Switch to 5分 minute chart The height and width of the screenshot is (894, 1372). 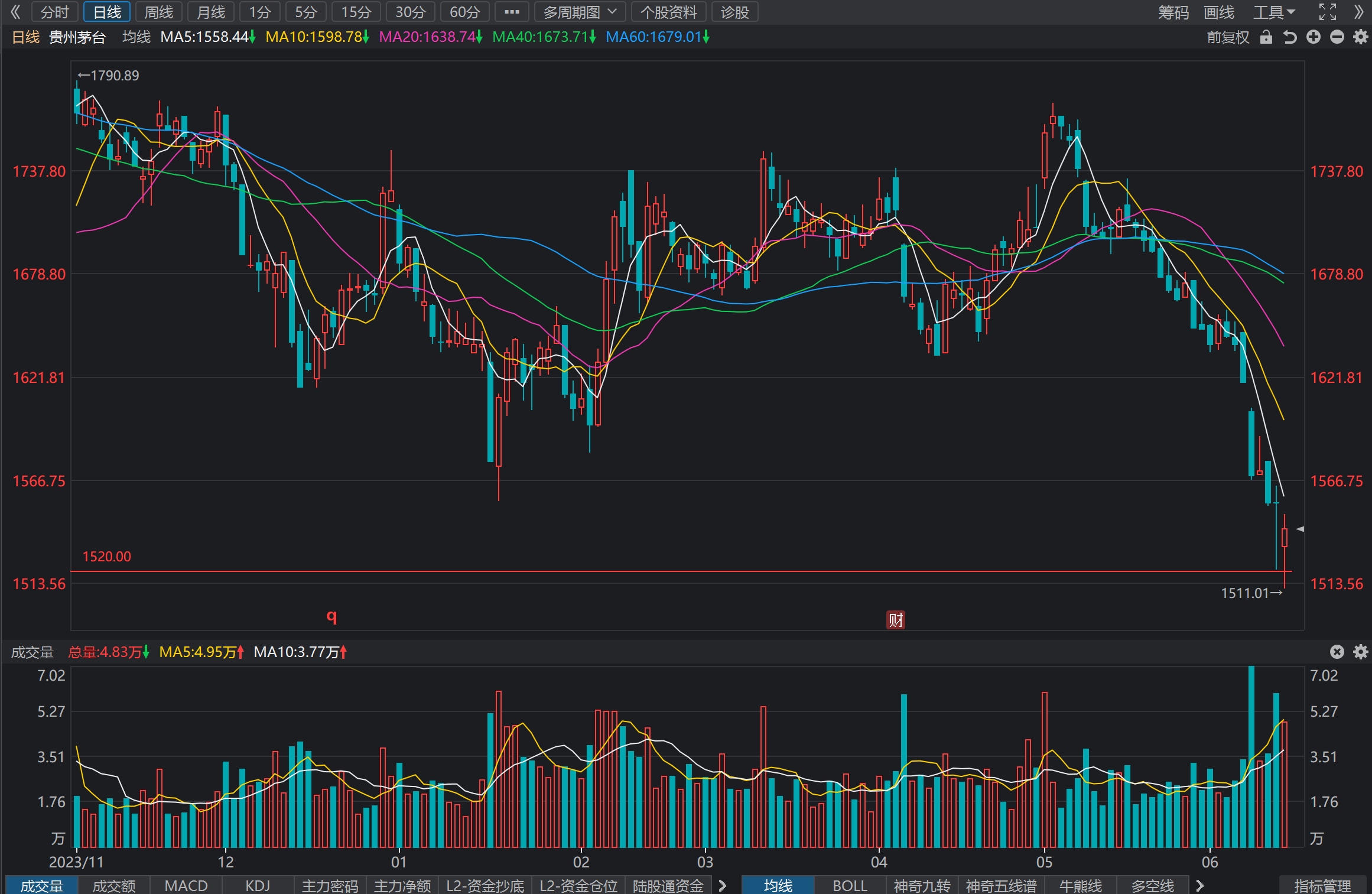(306, 12)
